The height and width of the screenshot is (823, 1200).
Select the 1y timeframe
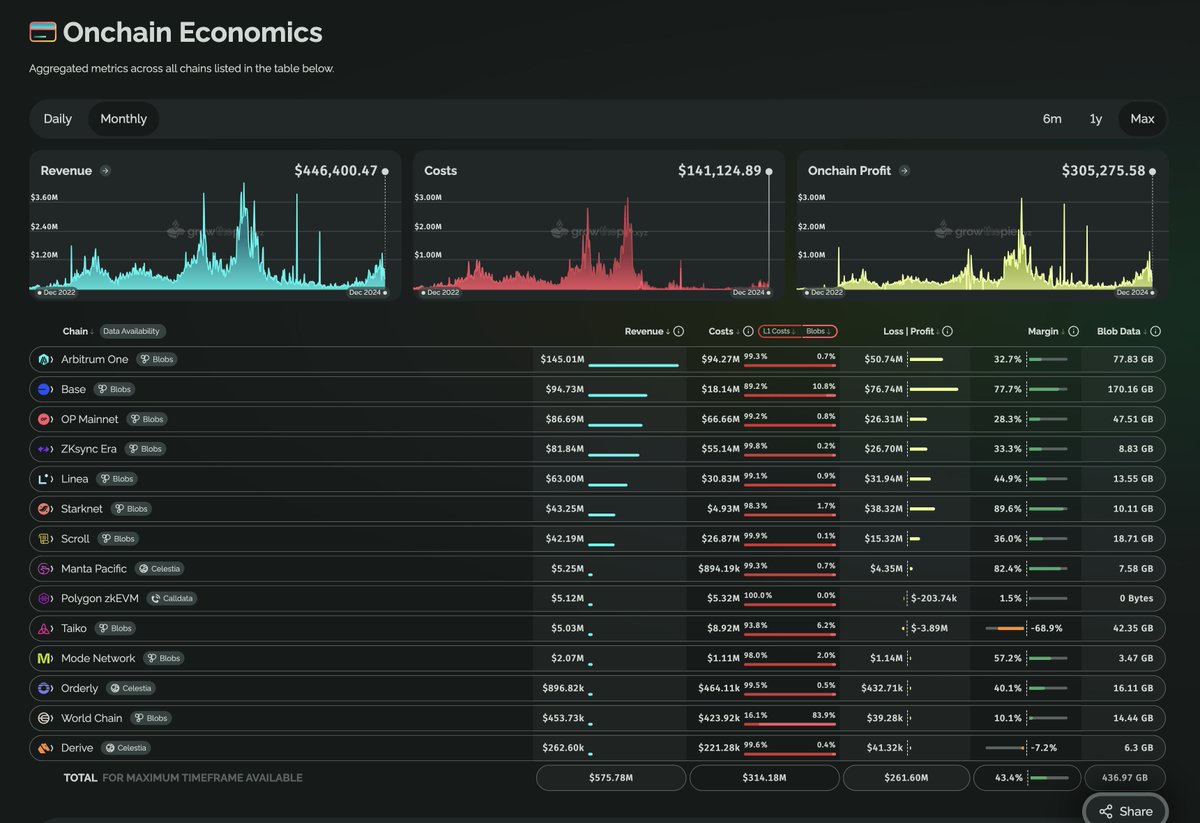[1096, 119]
